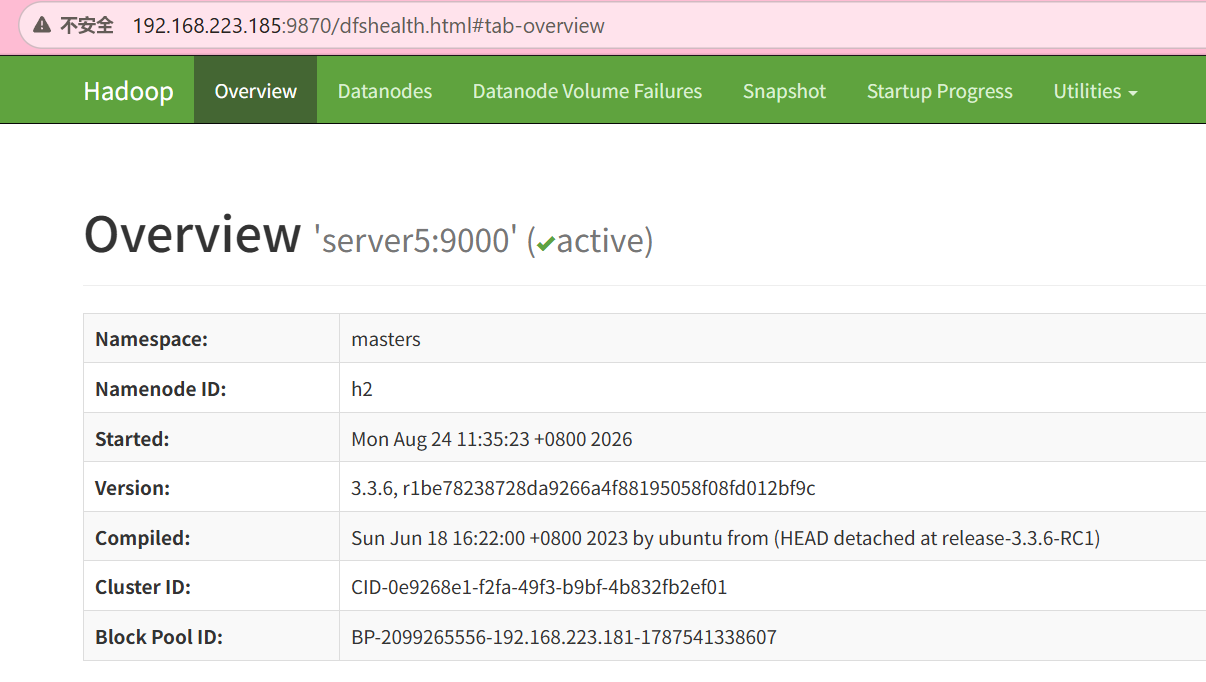View the Startup Progress tab

[x=940, y=91]
